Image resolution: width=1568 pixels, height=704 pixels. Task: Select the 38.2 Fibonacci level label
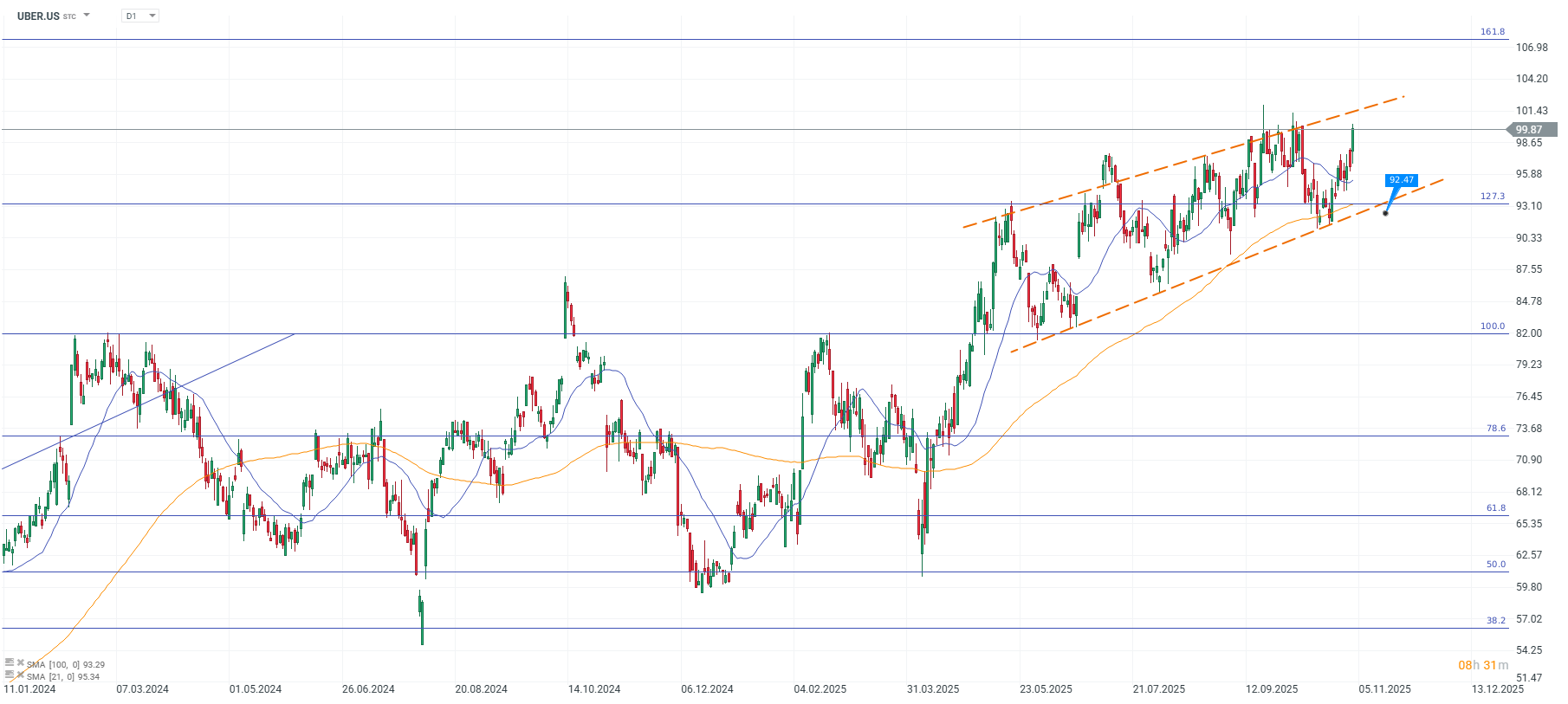click(x=1496, y=621)
